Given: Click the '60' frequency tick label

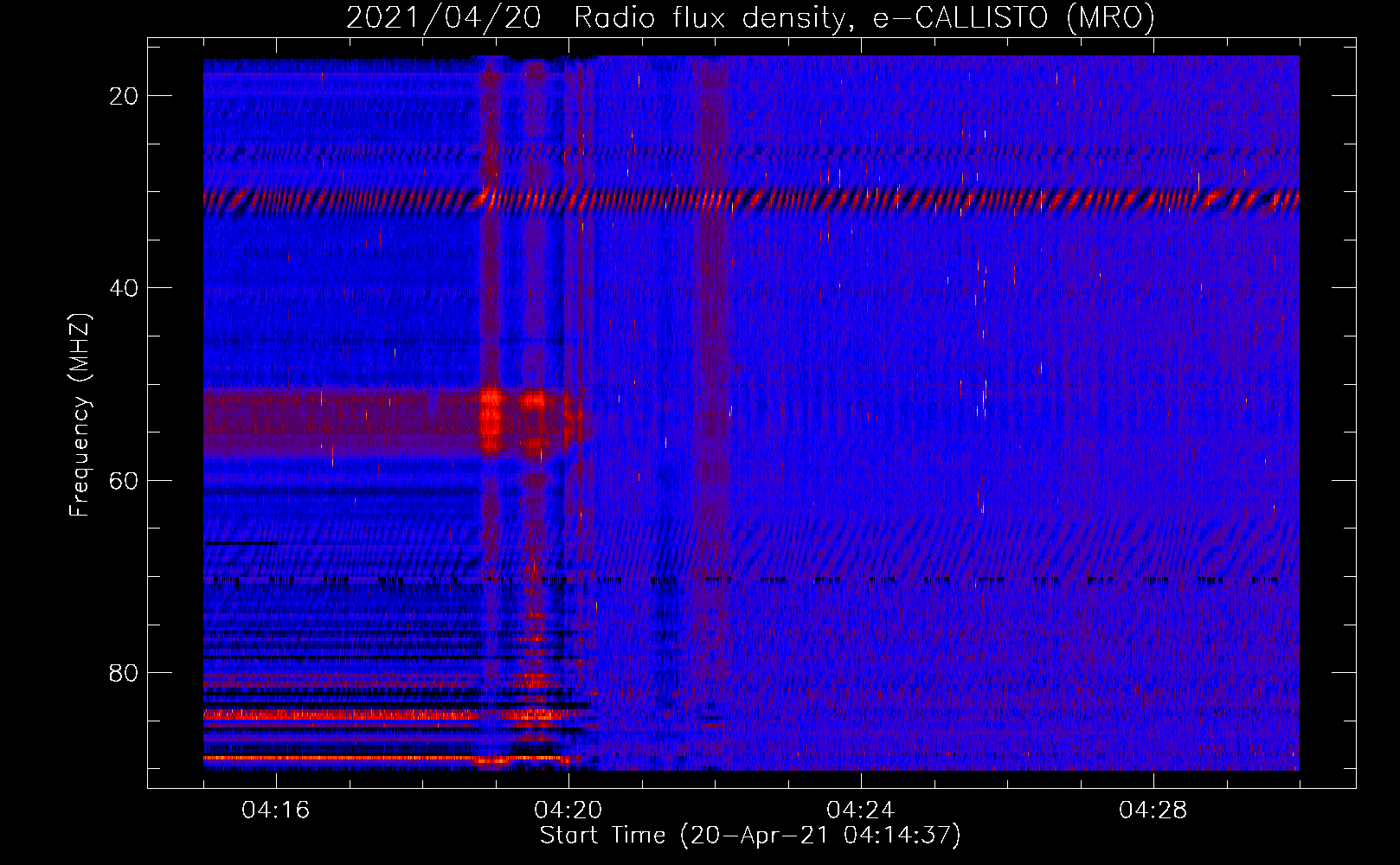Looking at the screenshot, I should [124, 480].
